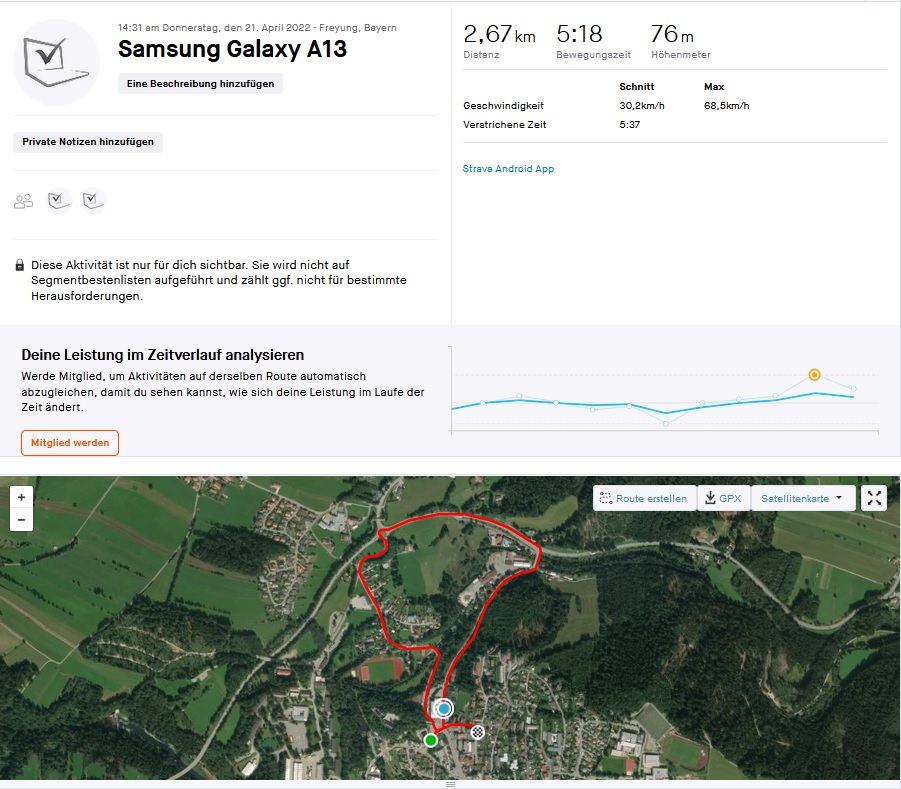
Task: Click Eine Beschreibung hinzufügen button
Action: coord(200,84)
